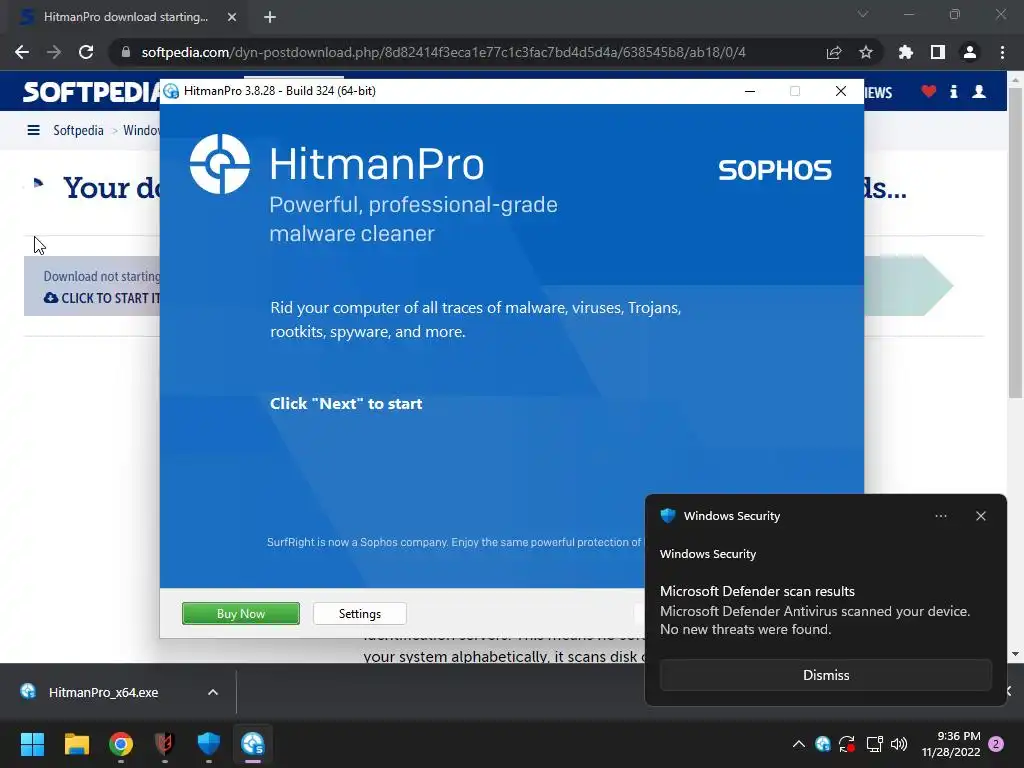This screenshot has width=1024, height=768.
Task: Click HitmanPro title bar icon
Action: pos(171,91)
